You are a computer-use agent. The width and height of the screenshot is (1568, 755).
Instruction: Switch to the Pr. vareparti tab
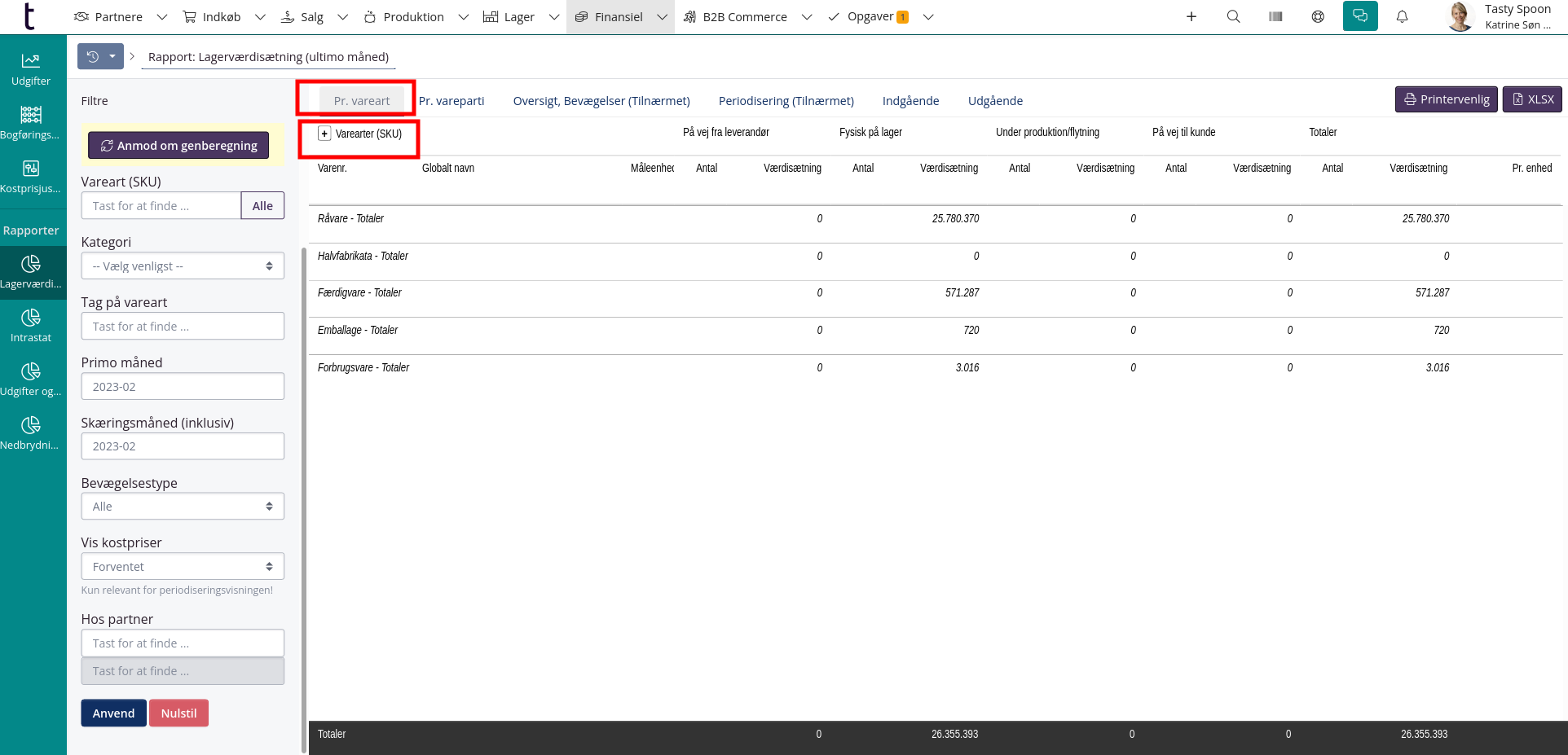pyautogui.click(x=451, y=101)
